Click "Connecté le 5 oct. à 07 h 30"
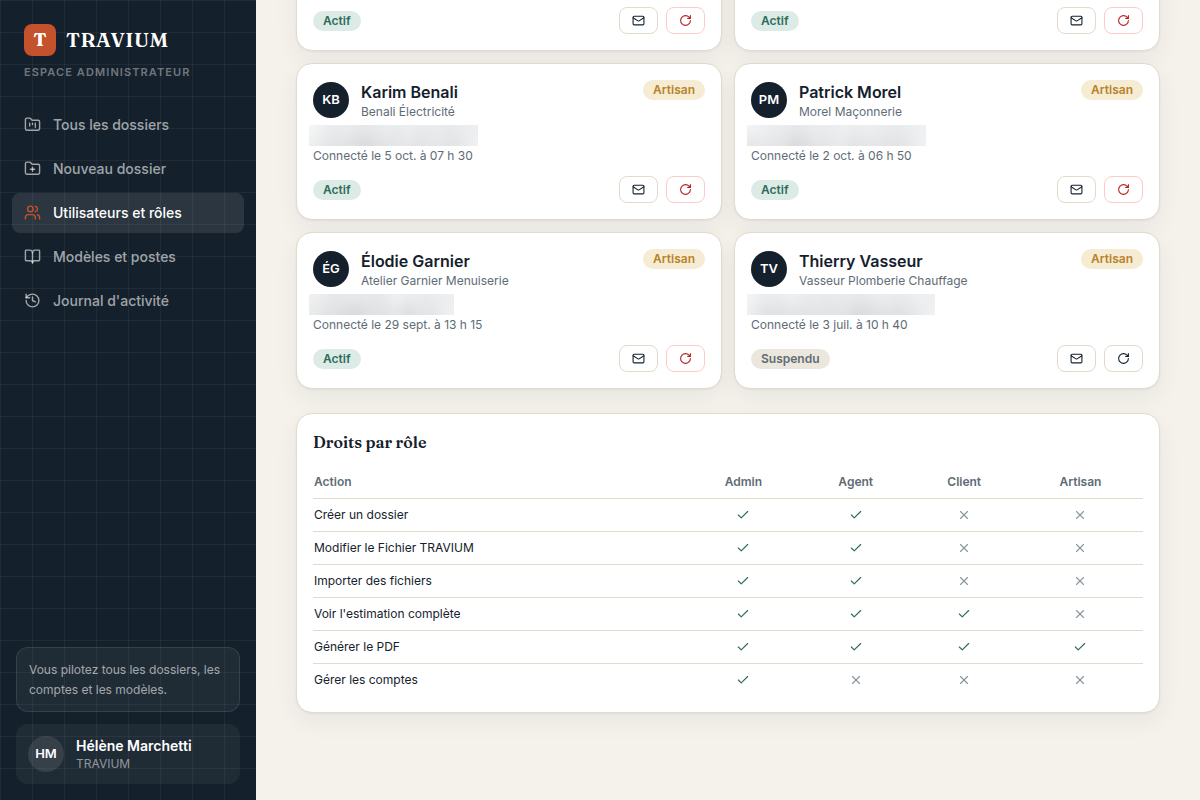Image resolution: width=1200 pixels, height=800 pixels. click(393, 156)
